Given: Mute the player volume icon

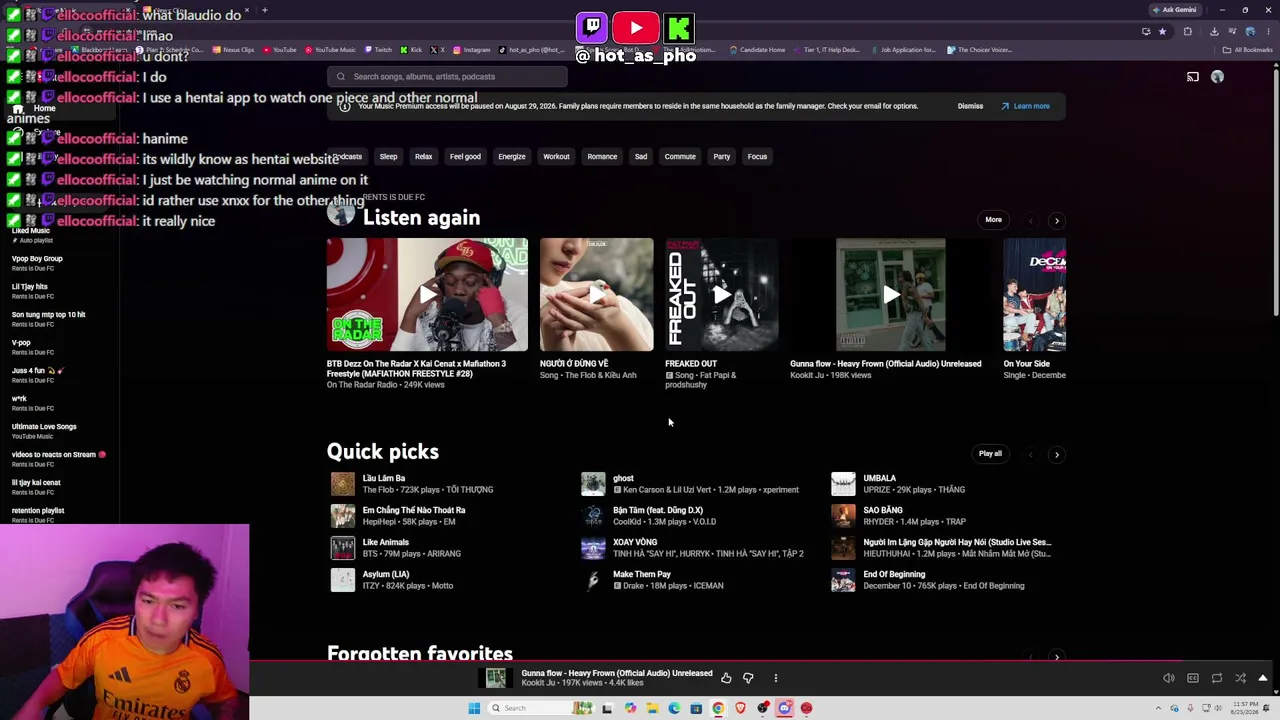Looking at the screenshot, I should coord(1169,678).
